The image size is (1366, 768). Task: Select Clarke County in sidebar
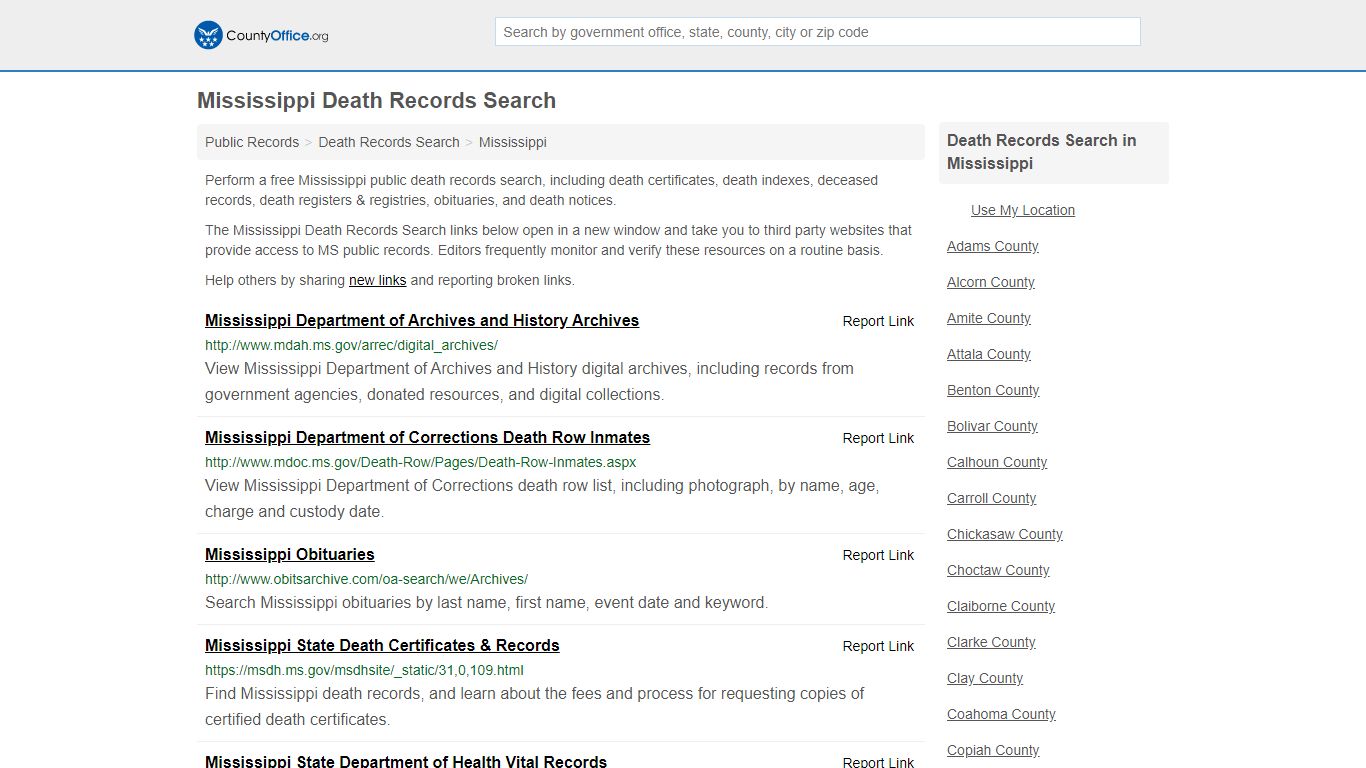991,642
